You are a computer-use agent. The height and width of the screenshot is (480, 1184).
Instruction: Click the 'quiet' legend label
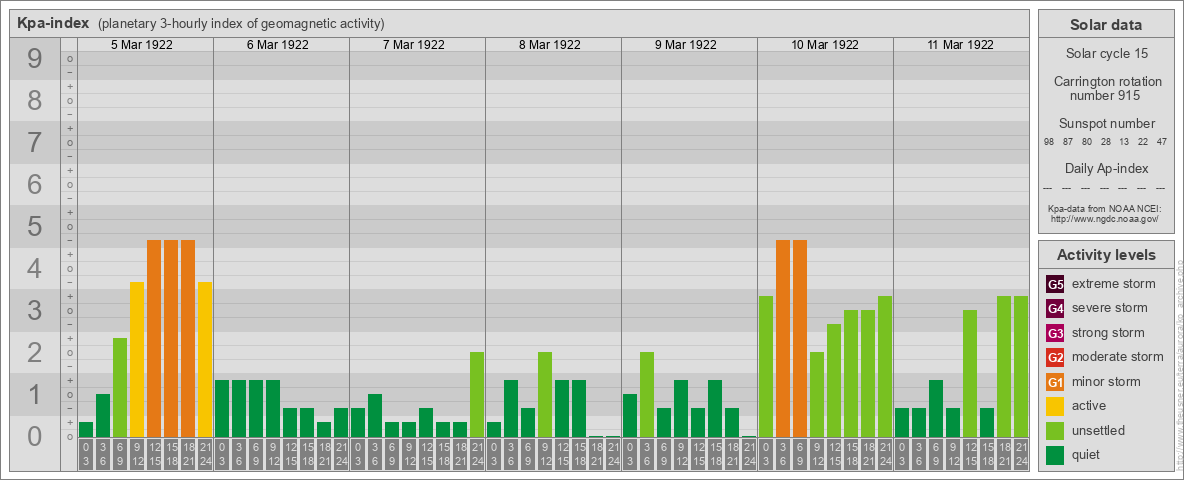pos(1087,454)
